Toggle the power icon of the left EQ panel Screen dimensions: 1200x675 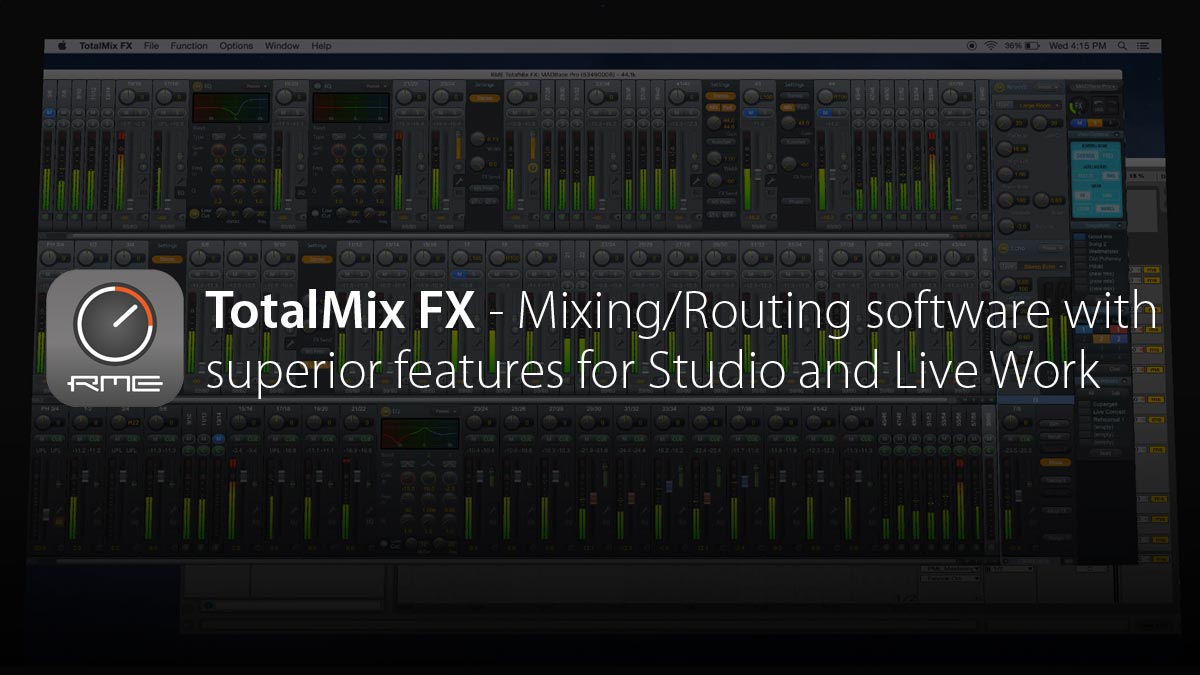196,87
